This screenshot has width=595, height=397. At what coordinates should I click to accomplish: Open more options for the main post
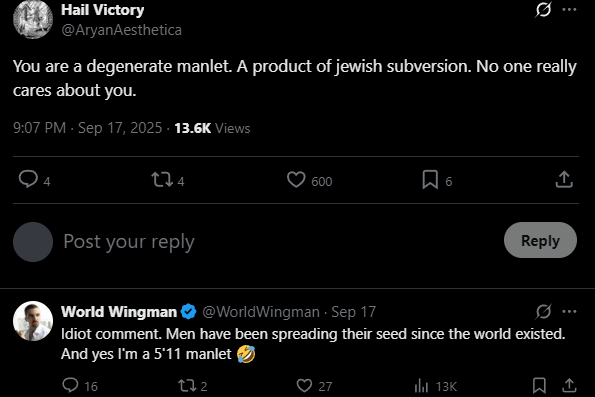(x=569, y=9)
